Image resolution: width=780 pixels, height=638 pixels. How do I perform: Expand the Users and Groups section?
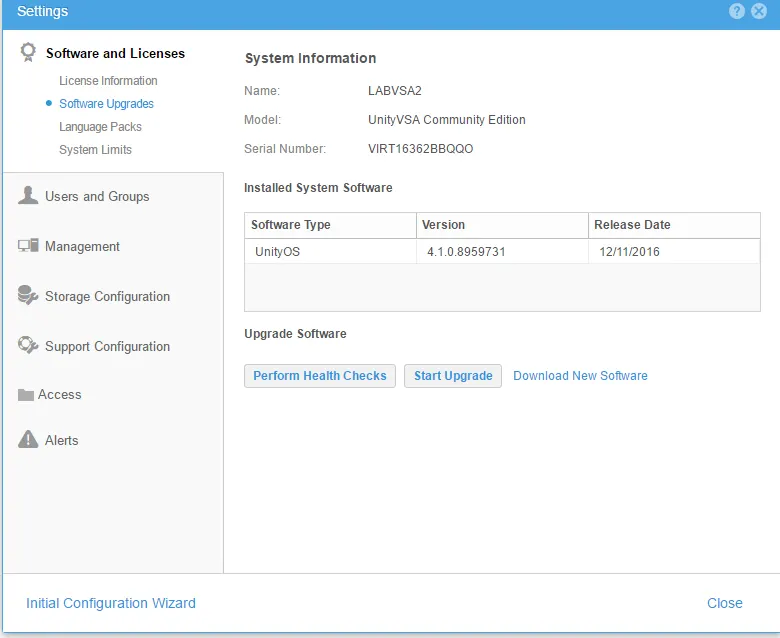(x=97, y=196)
